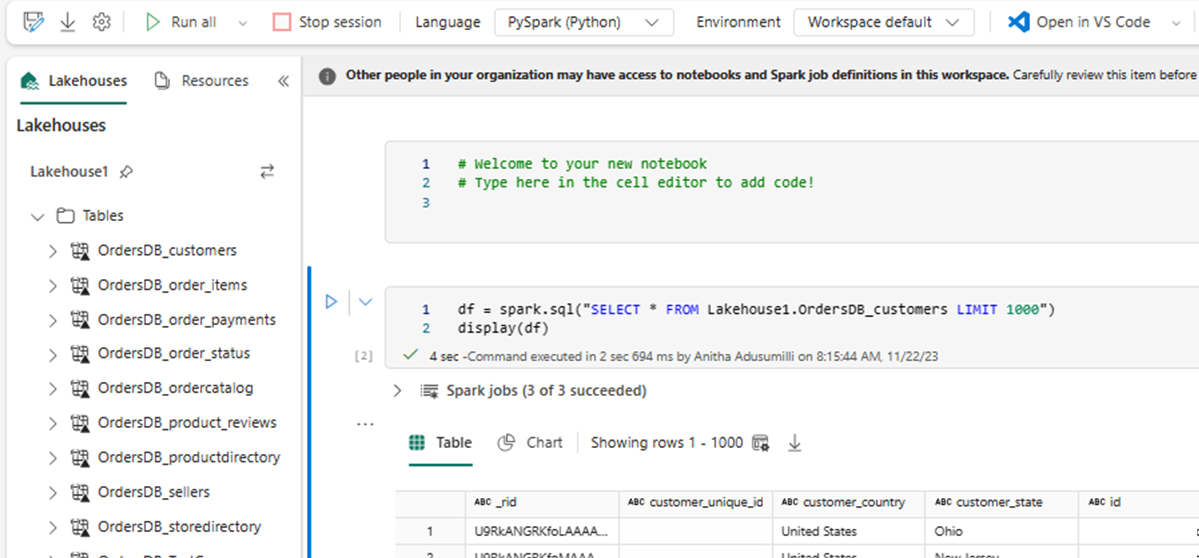Select OrdersDB_order_items in the tree

pyautogui.click(x=173, y=285)
